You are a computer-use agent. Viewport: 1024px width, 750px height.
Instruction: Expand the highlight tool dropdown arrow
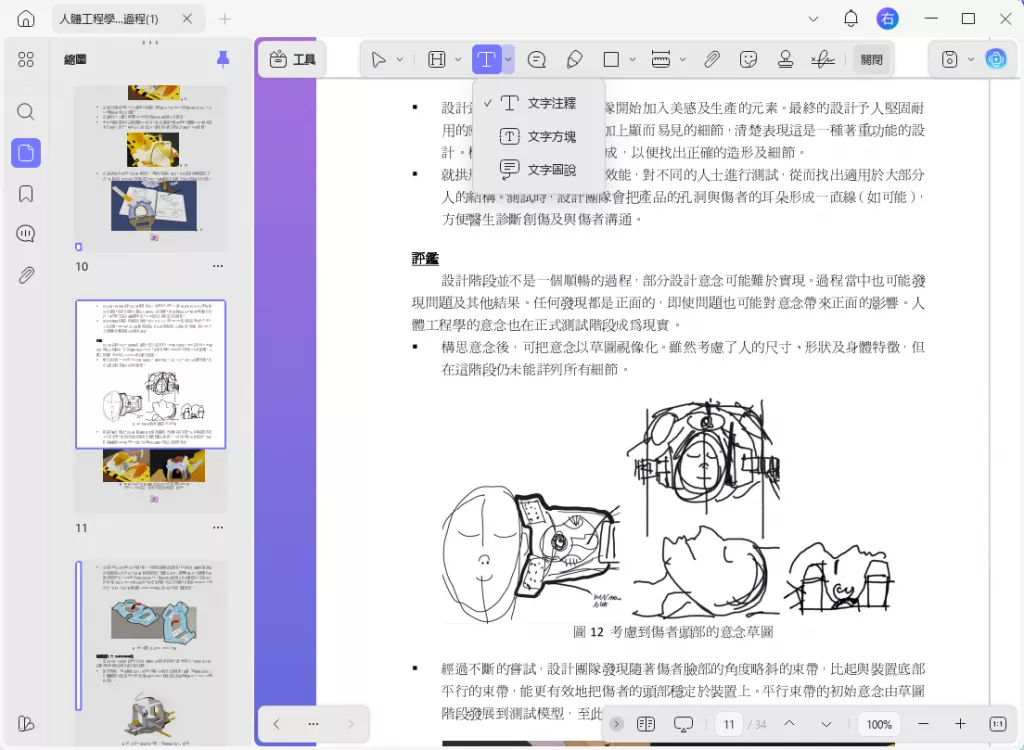pyautogui.click(x=458, y=59)
